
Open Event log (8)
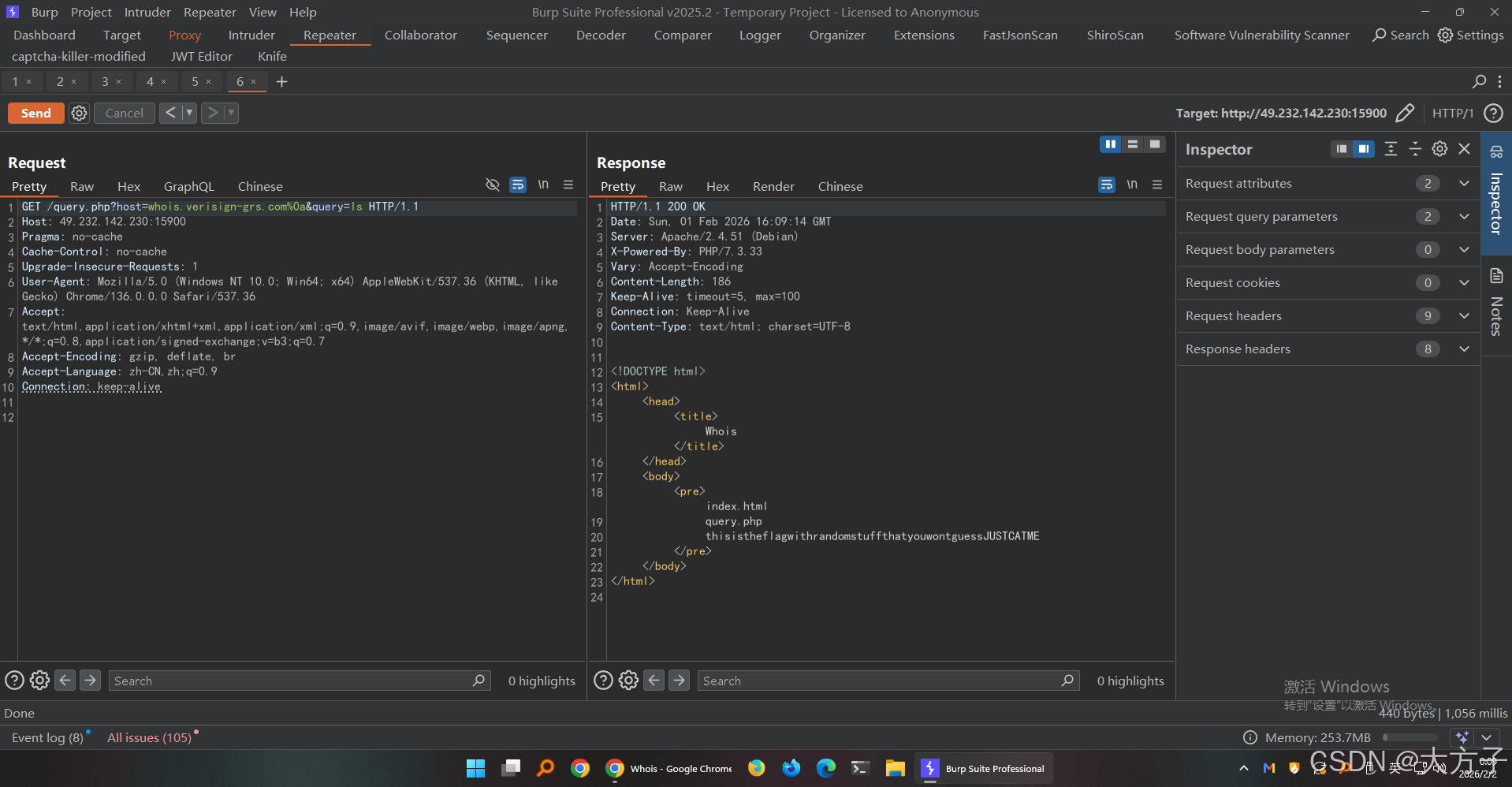tap(47, 737)
